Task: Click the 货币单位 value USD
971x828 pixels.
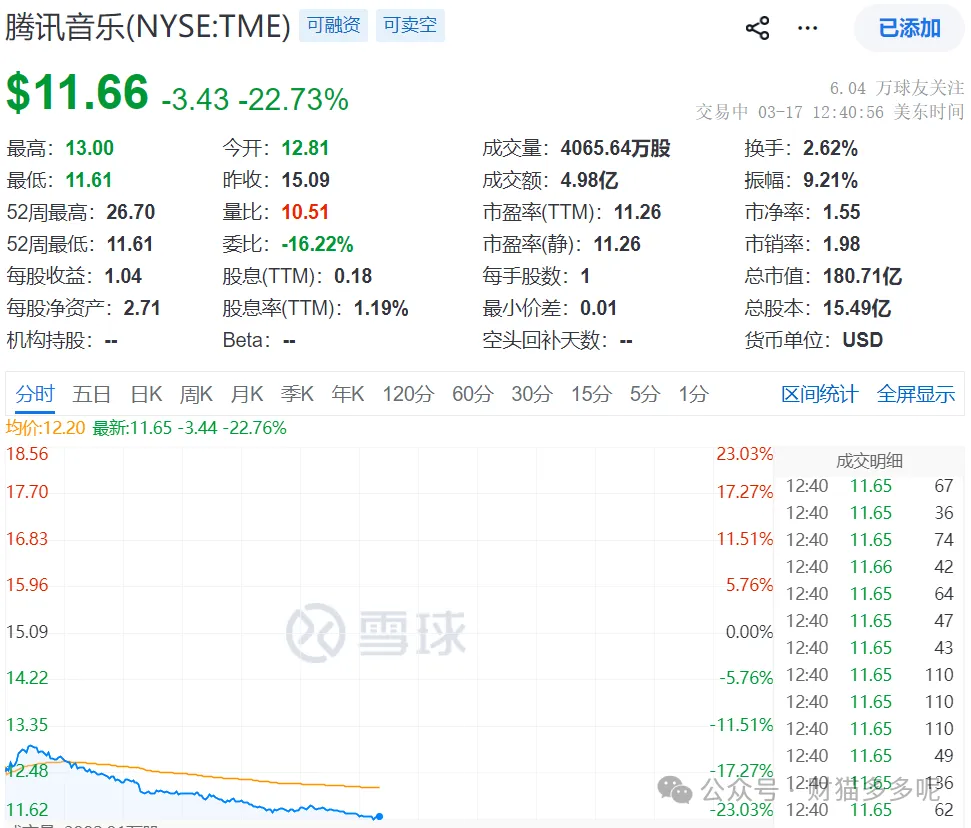Action: (x=863, y=340)
